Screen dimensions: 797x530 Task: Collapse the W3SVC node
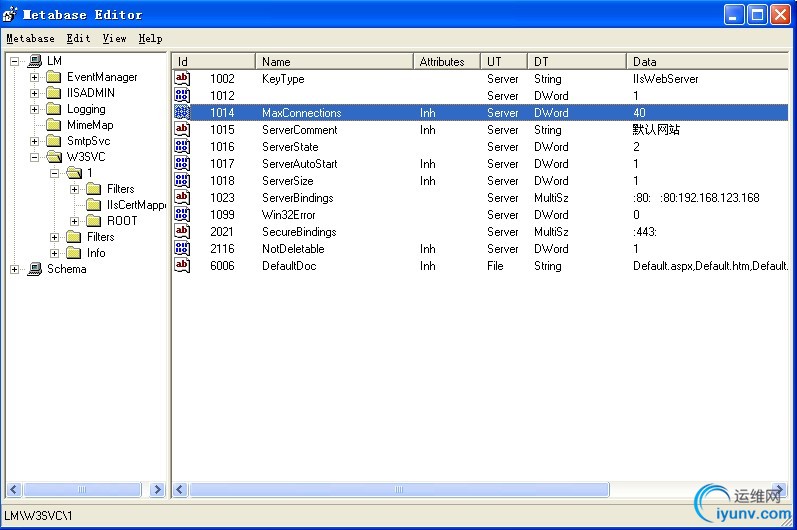point(35,158)
